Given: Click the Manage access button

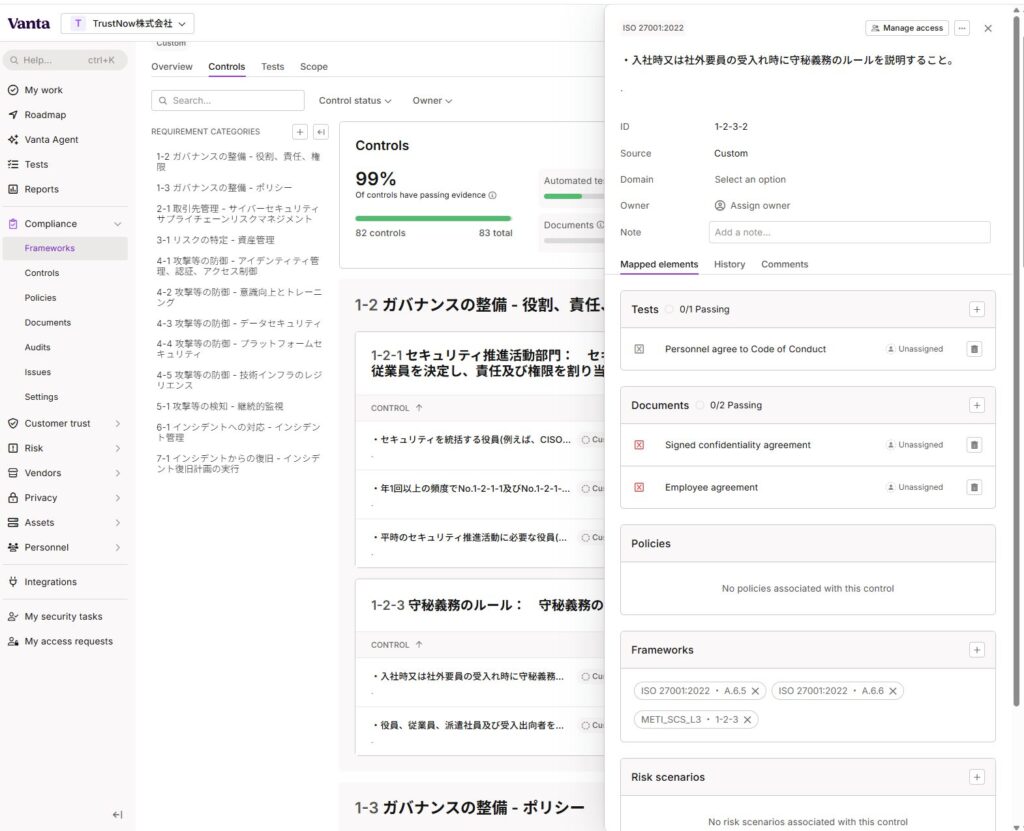Looking at the screenshot, I should coord(907,28).
